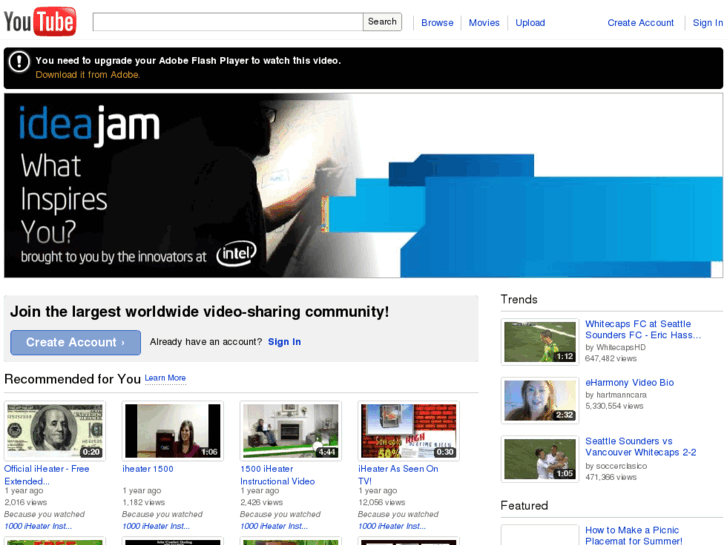The image size is (727, 545).
Task: Click Official iHeater - Free Extended title
Action: click(x=47, y=475)
